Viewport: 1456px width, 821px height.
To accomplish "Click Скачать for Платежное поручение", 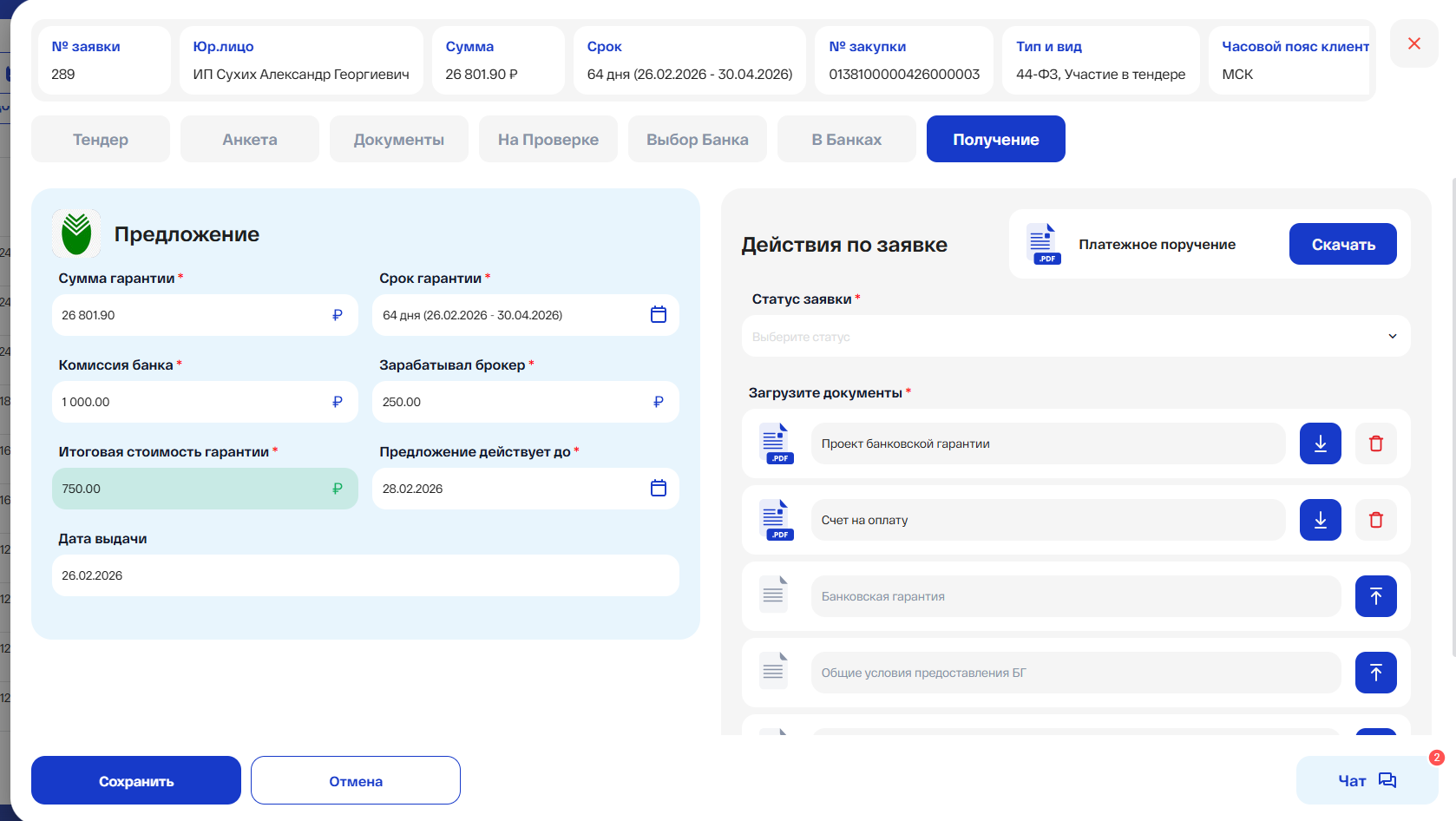I will pyautogui.click(x=1343, y=244).
